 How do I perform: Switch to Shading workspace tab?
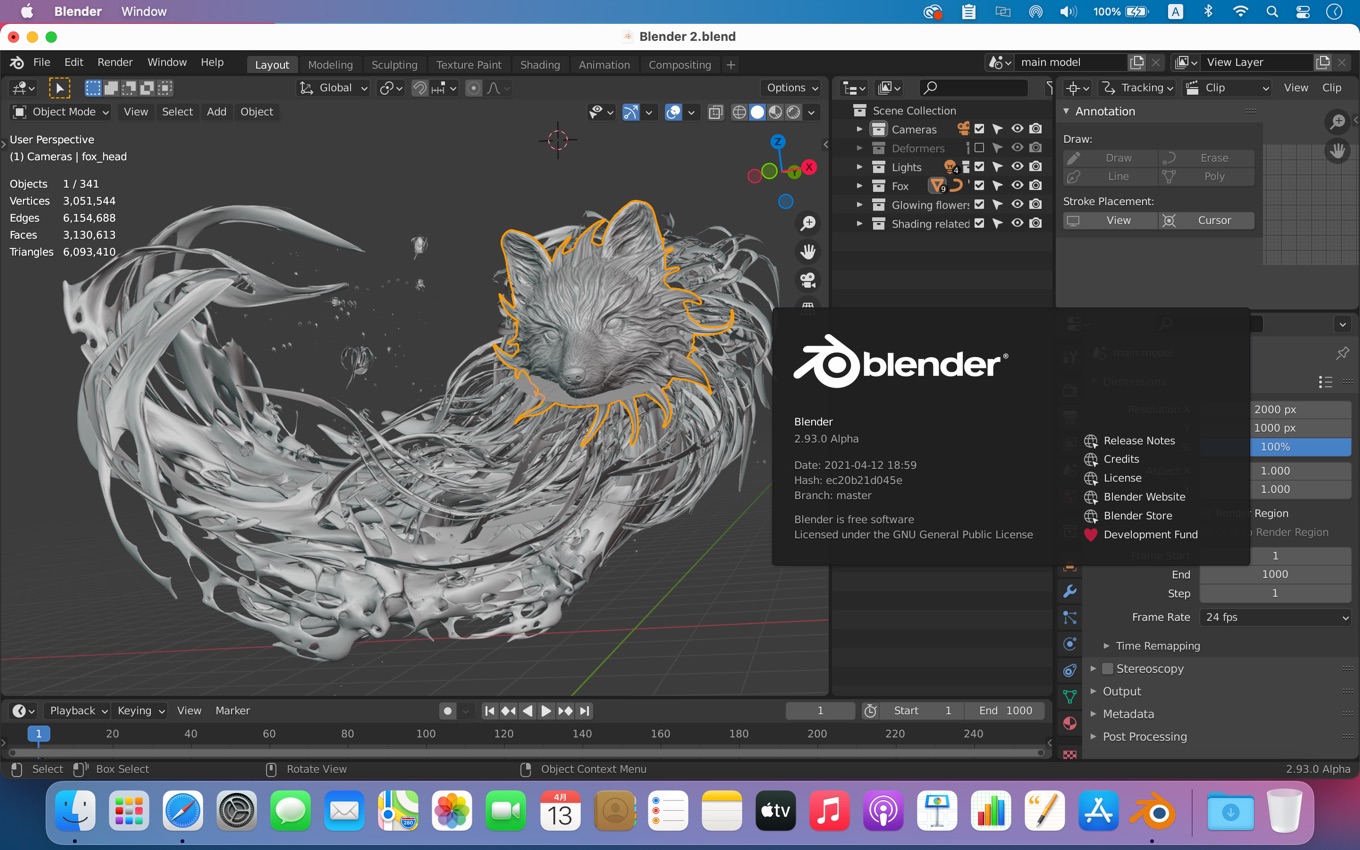point(540,65)
